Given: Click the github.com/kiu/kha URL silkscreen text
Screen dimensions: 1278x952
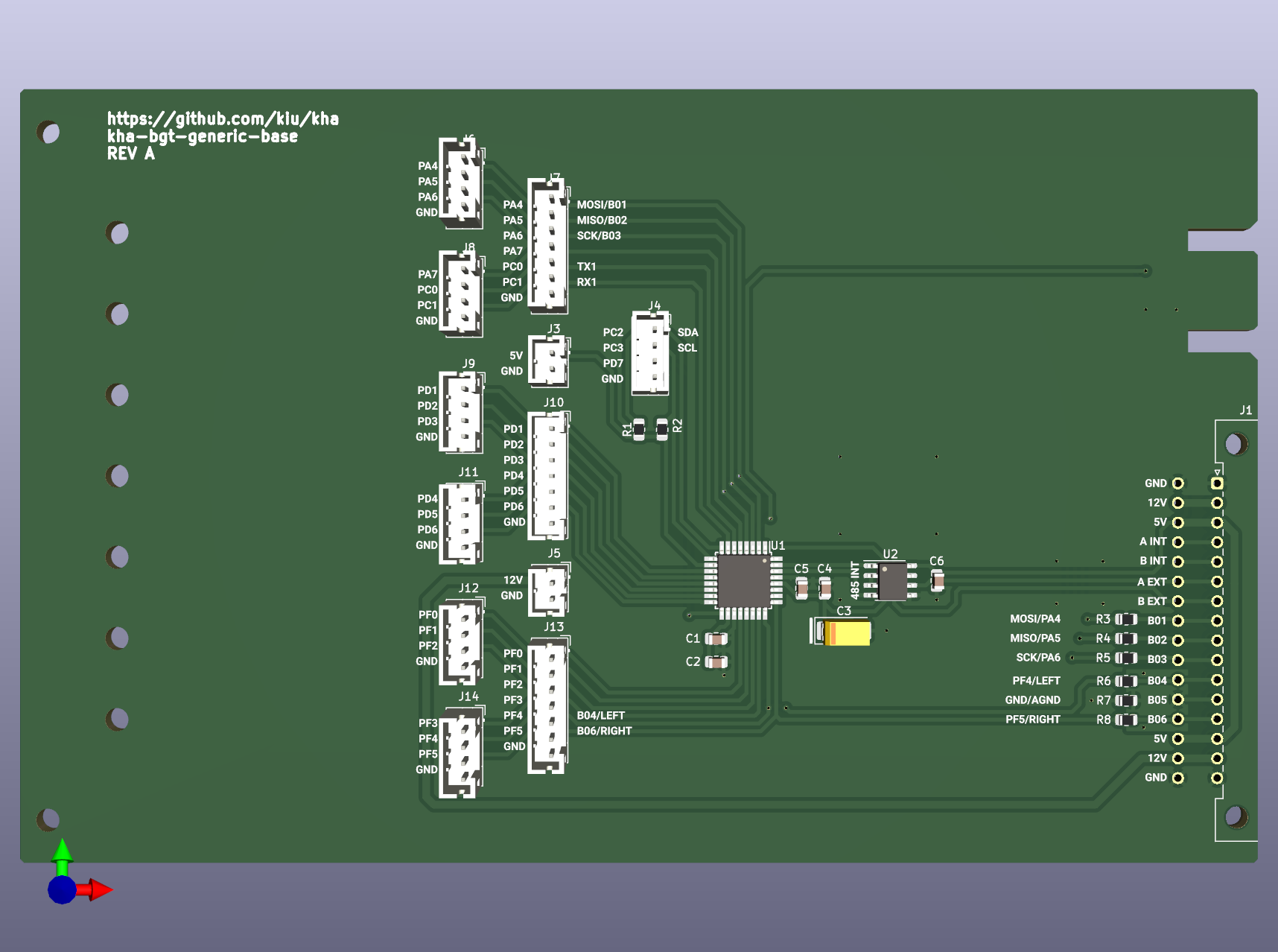Looking at the screenshot, I should click(x=223, y=118).
